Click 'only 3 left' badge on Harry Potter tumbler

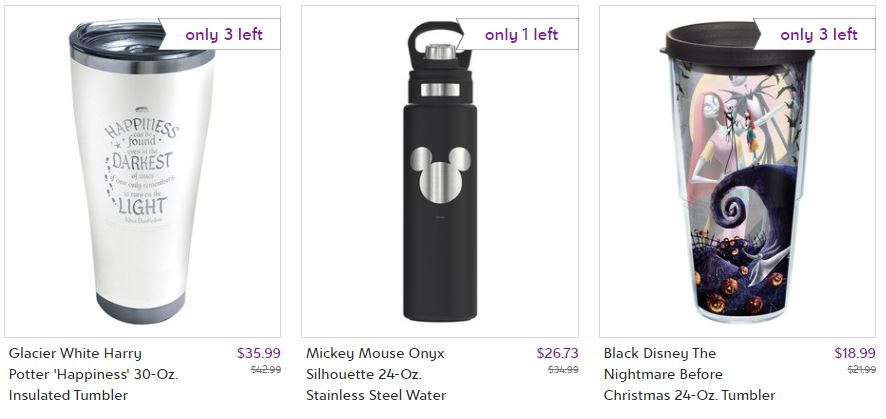224,34
